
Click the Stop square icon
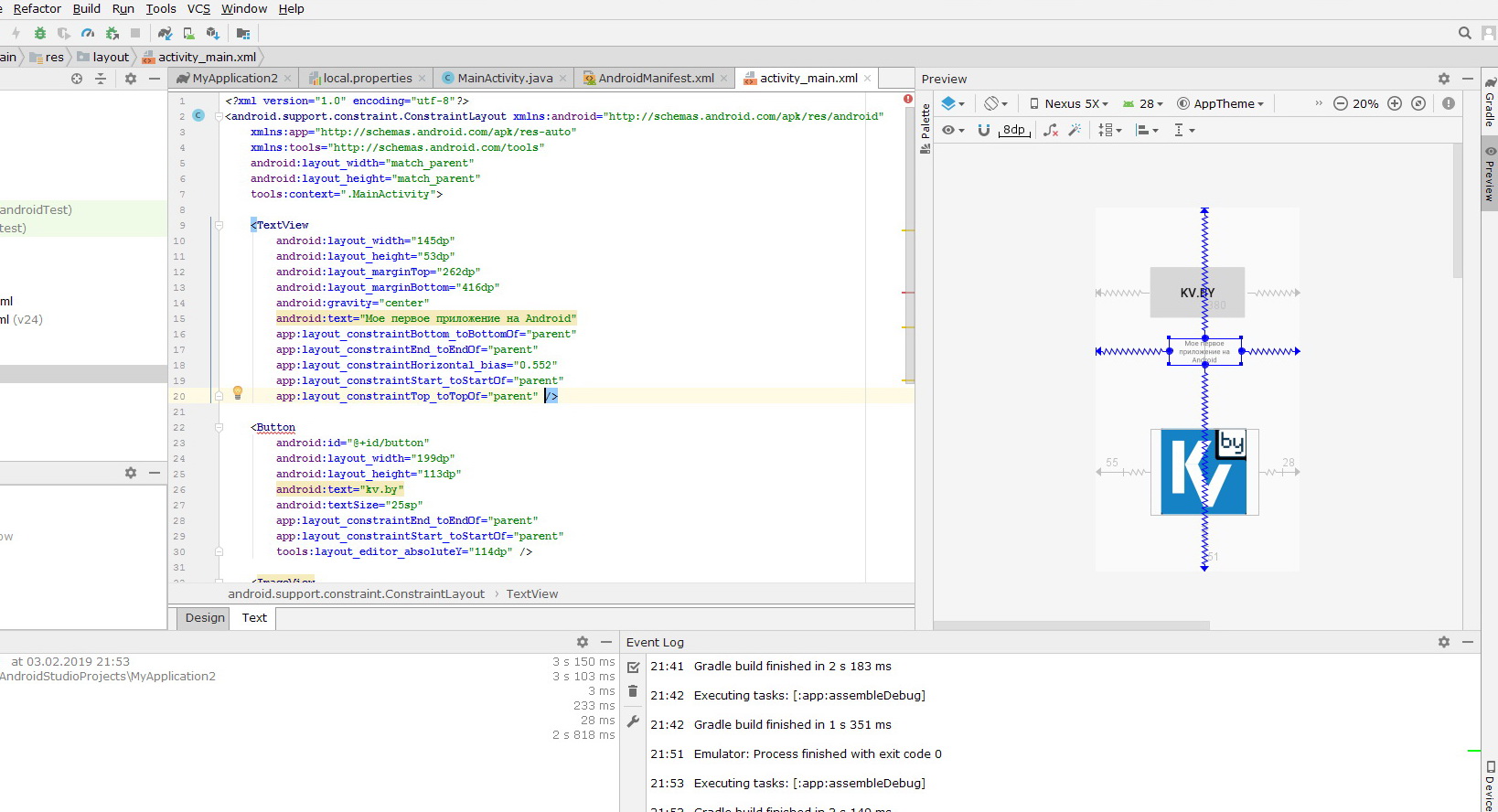pyautogui.click(x=135, y=33)
